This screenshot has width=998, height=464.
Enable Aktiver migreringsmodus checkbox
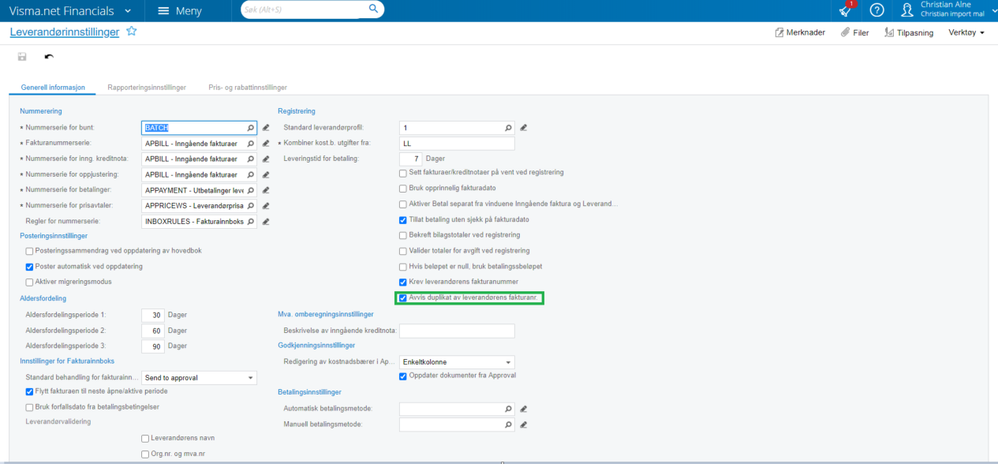pyautogui.click(x=29, y=282)
